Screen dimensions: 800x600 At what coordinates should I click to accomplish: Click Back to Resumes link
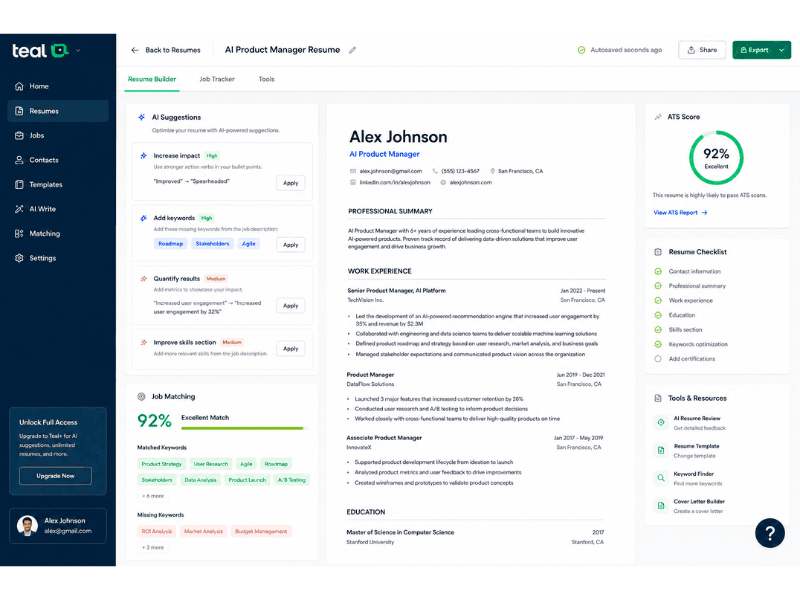pos(172,50)
